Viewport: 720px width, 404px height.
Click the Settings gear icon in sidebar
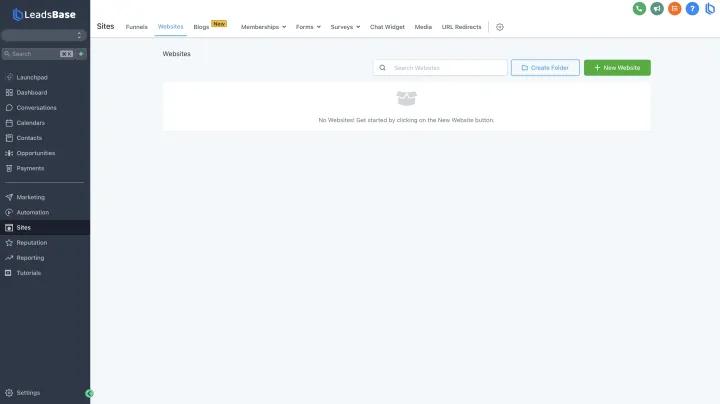[x=9, y=393]
